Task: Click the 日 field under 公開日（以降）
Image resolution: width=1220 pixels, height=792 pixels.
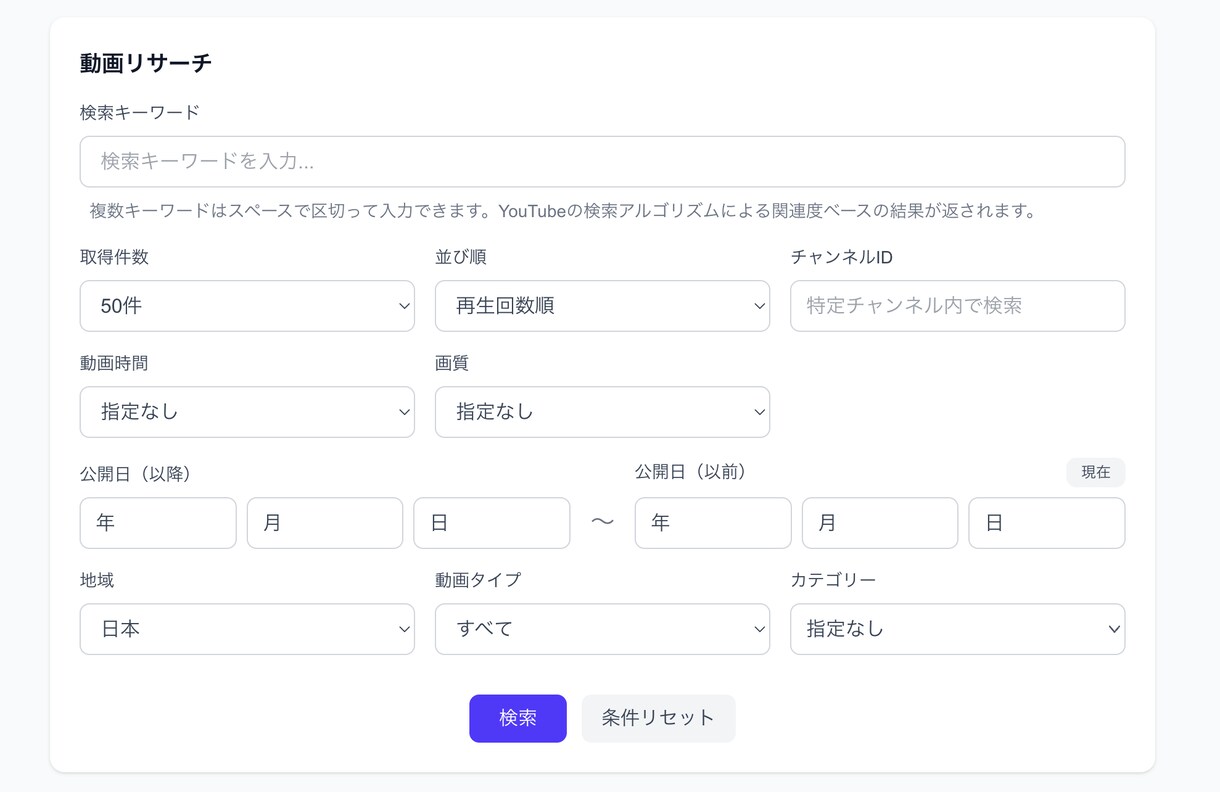Action: (x=492, y=523)
